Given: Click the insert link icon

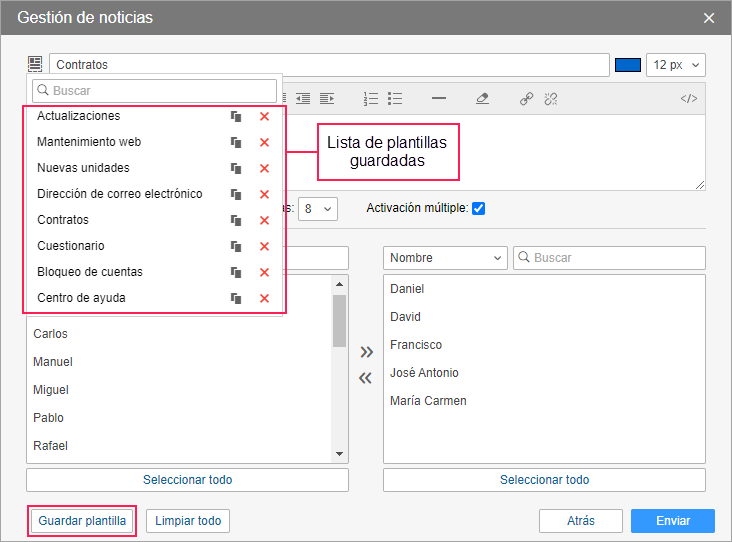Looking at the screenshot, I should 526,99.
